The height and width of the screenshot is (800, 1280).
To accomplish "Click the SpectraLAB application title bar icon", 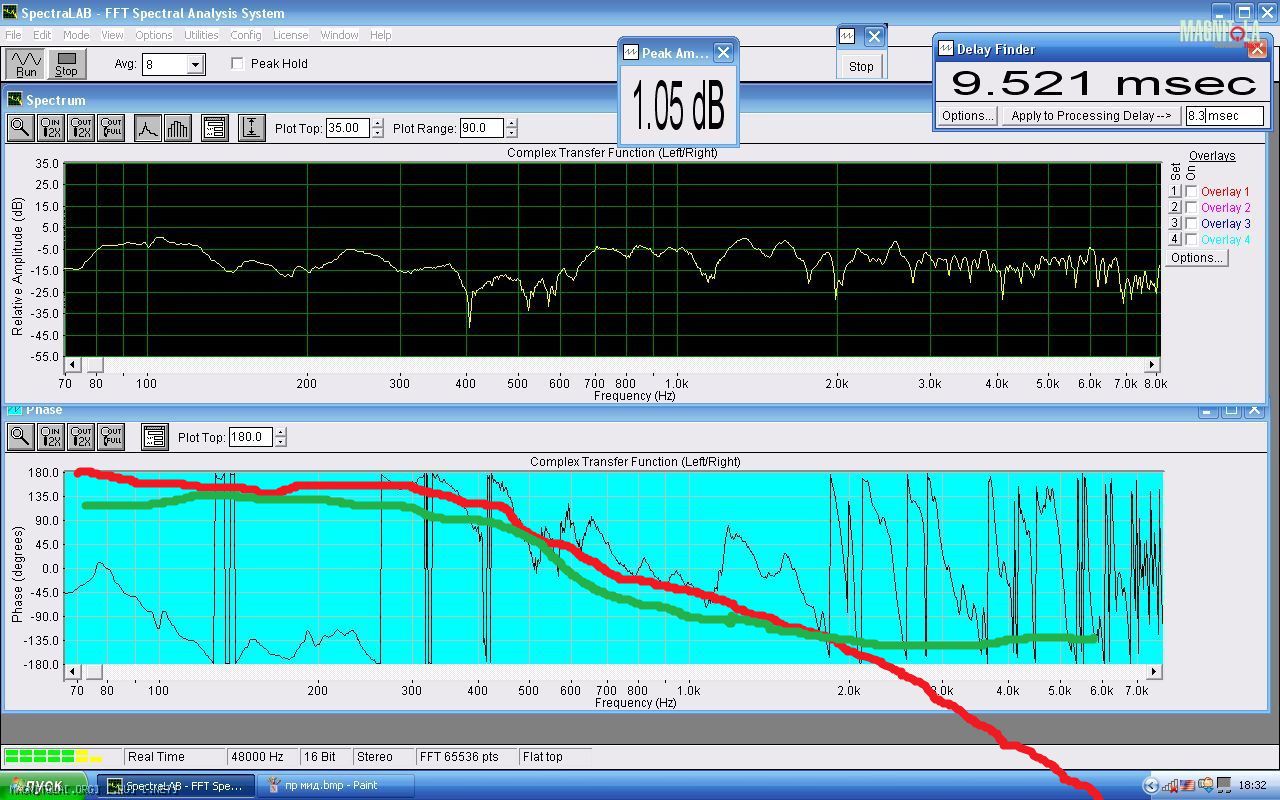I will [x=10, y=13].
